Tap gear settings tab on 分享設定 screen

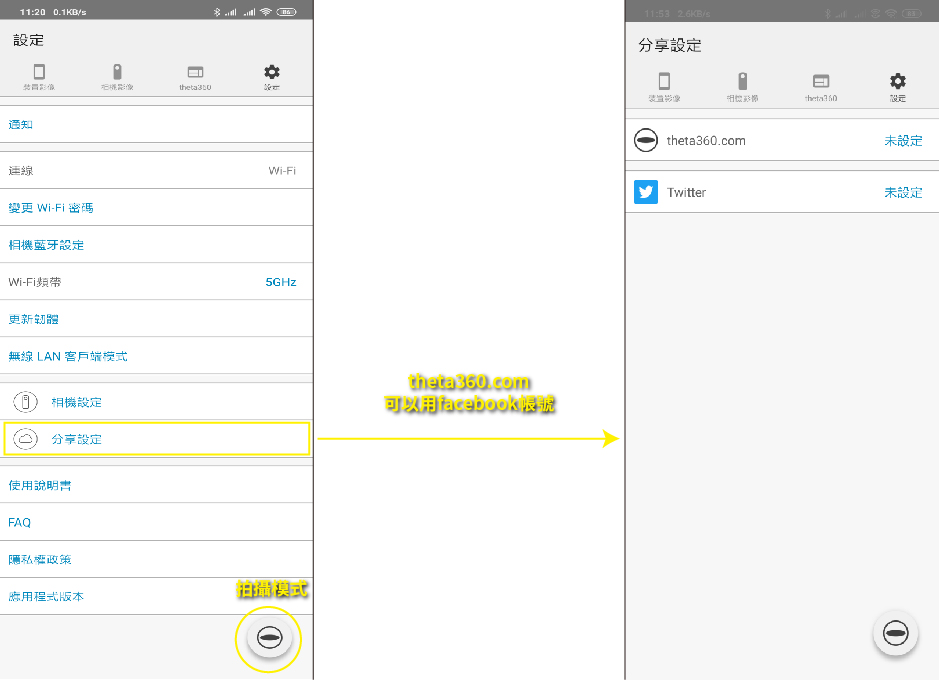[x=898, y=87]
